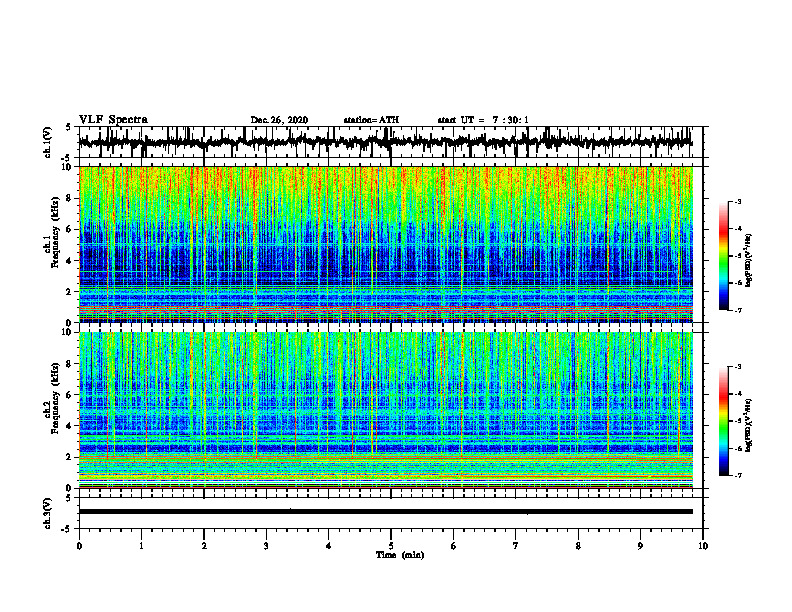Click time axis tick label "9"
792x612 pixels.
pos(640,546)
